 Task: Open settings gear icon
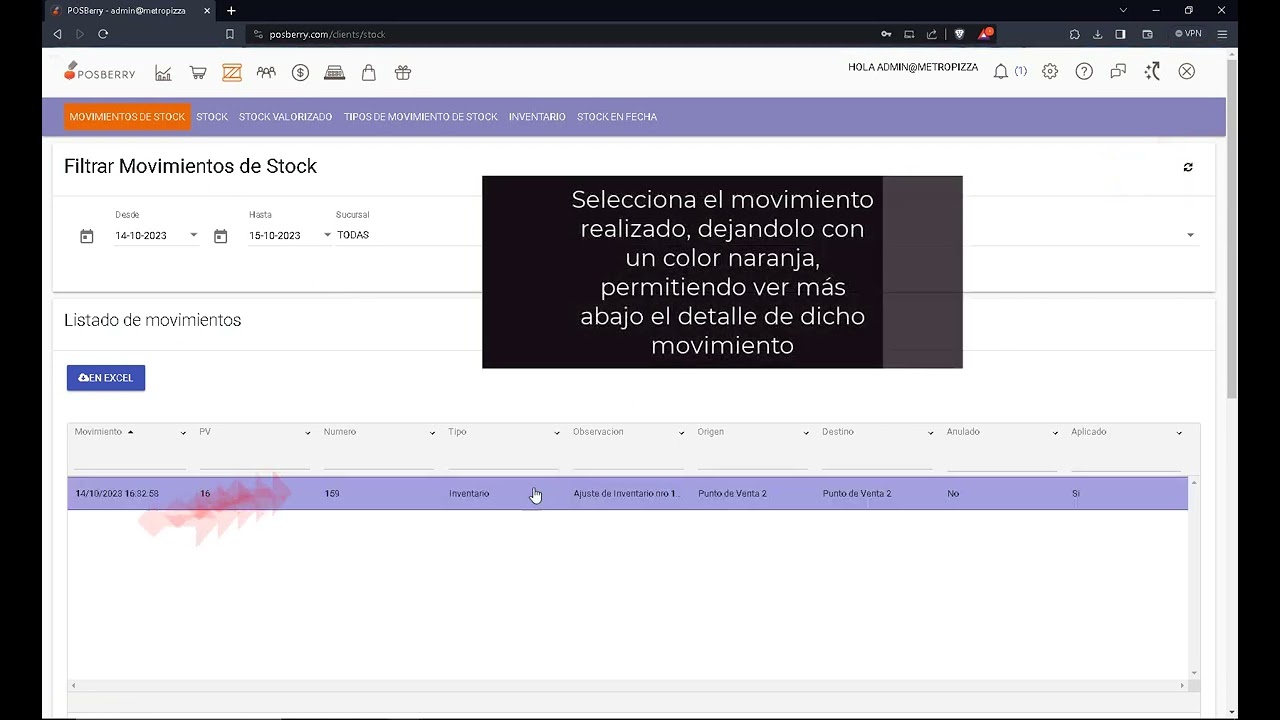pyautogui.click(x=1050, y=72)
